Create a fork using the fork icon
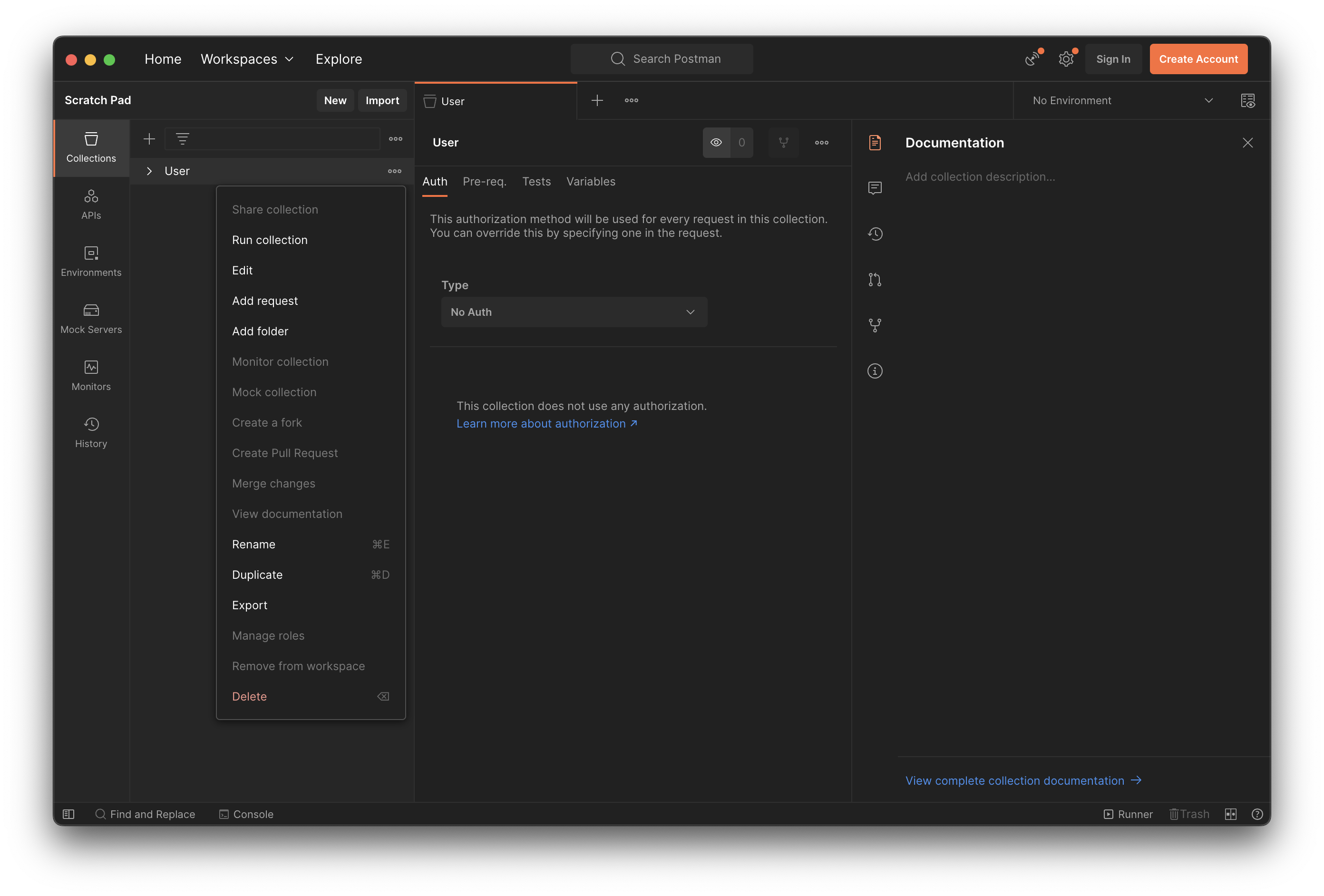The width and height of the screenshot is (1324, 896). point(784,142)
